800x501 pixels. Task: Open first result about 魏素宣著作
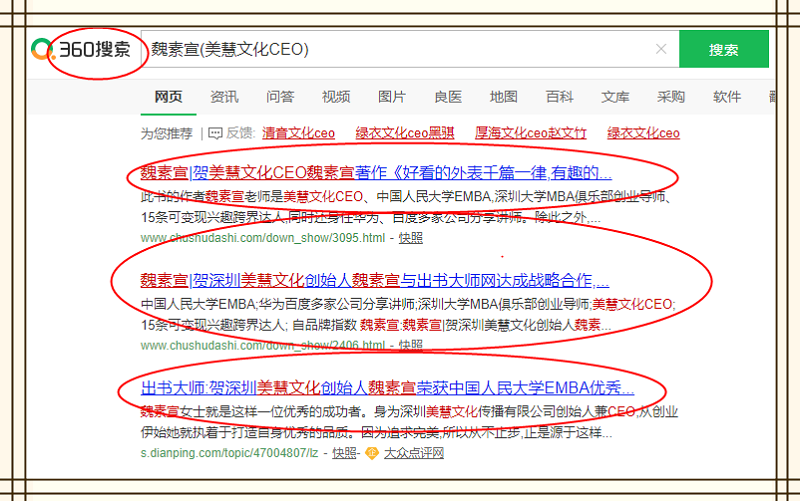pyautogui.click(x=375, y=172)
